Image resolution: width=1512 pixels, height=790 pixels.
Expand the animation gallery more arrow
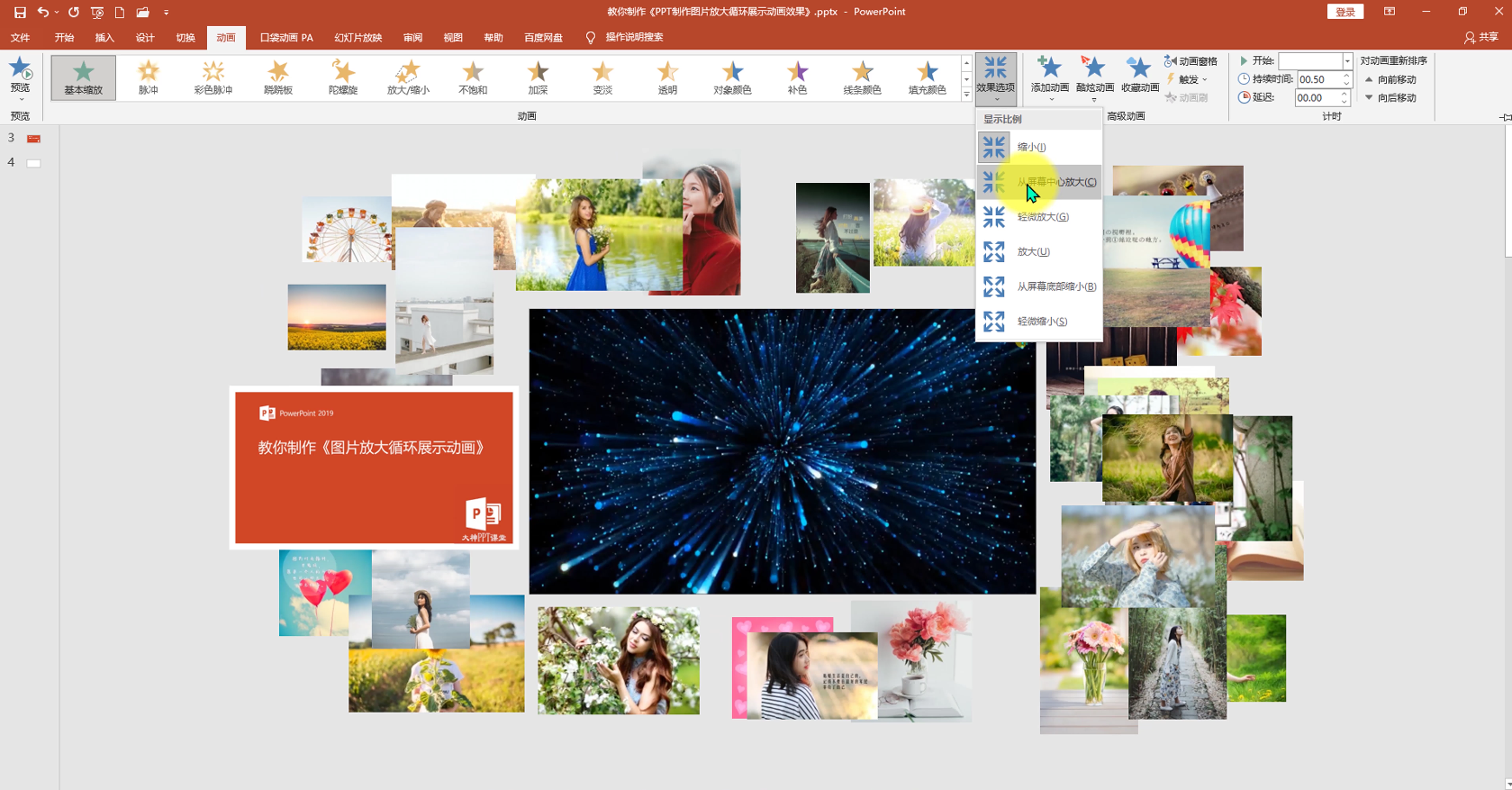(x=966, y=95)
